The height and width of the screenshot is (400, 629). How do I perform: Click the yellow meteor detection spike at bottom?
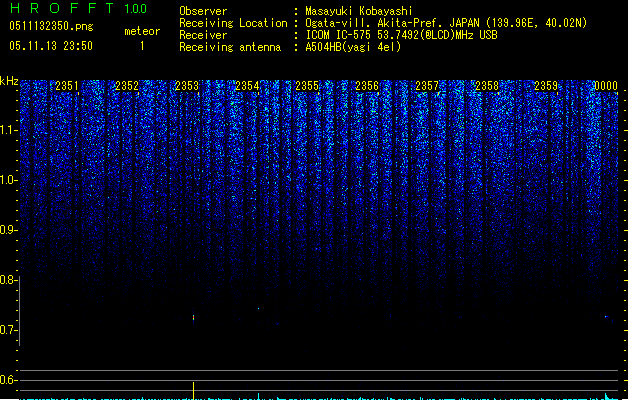tap(194, 391)
